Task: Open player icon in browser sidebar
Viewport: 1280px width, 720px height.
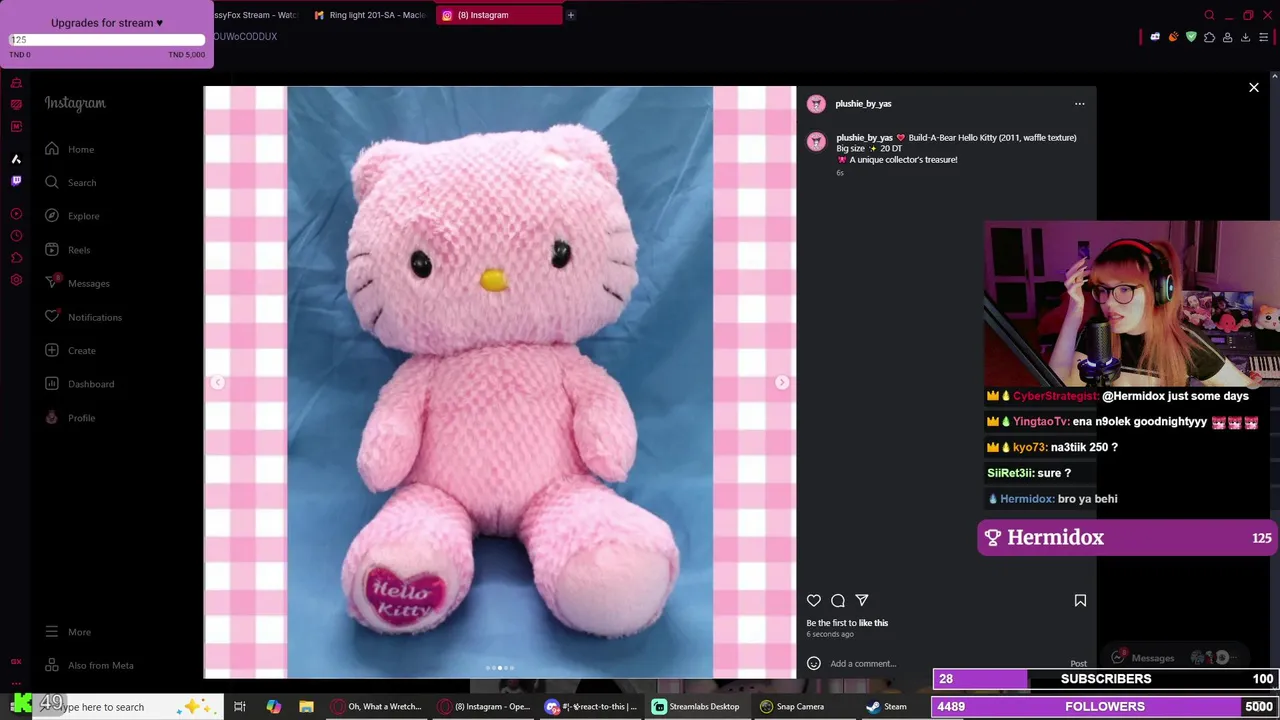Action: (16, 214)
